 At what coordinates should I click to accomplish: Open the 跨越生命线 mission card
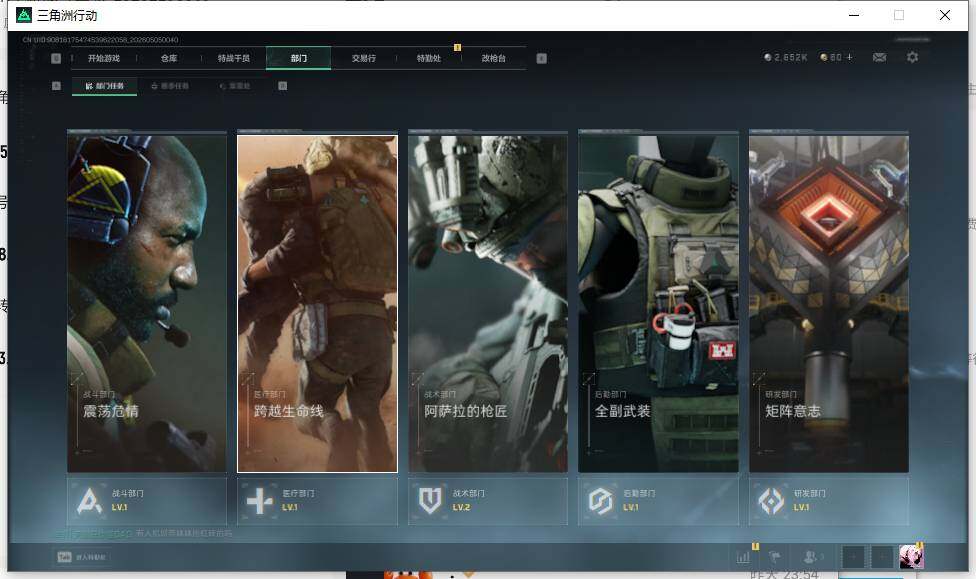(x=317, y=303)
